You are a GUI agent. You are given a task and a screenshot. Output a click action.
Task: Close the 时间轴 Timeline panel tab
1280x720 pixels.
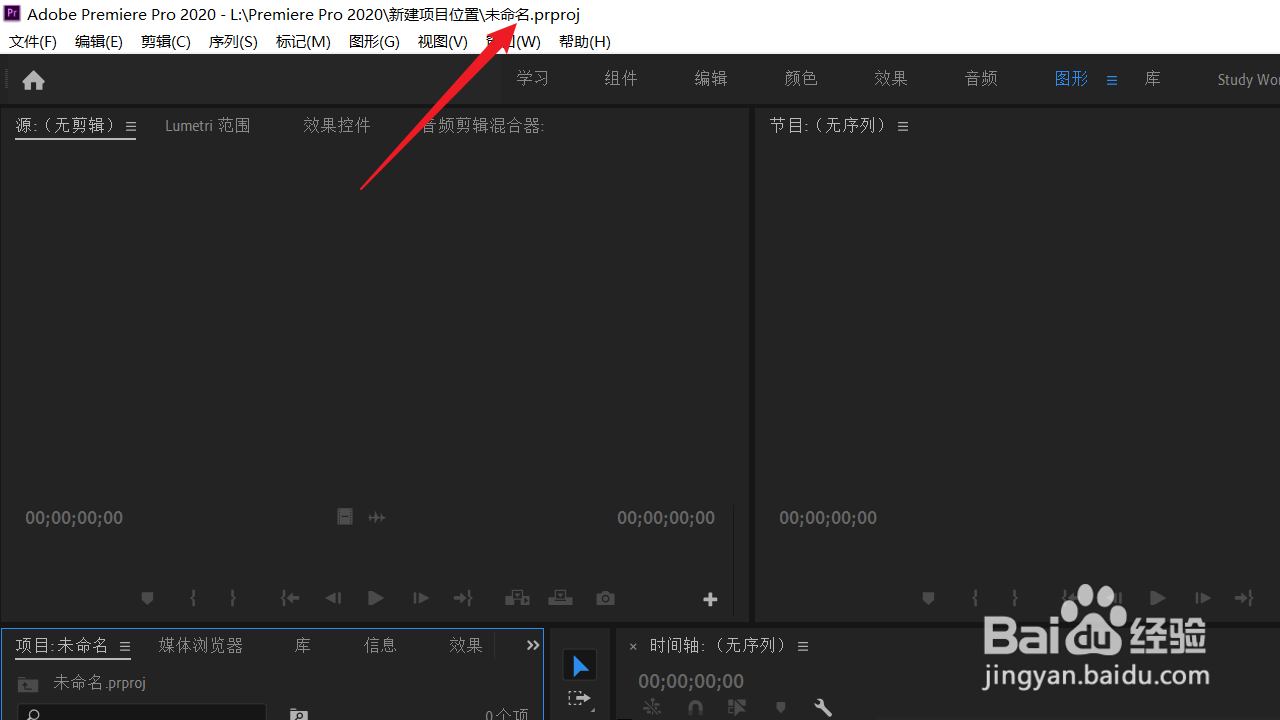633,647
